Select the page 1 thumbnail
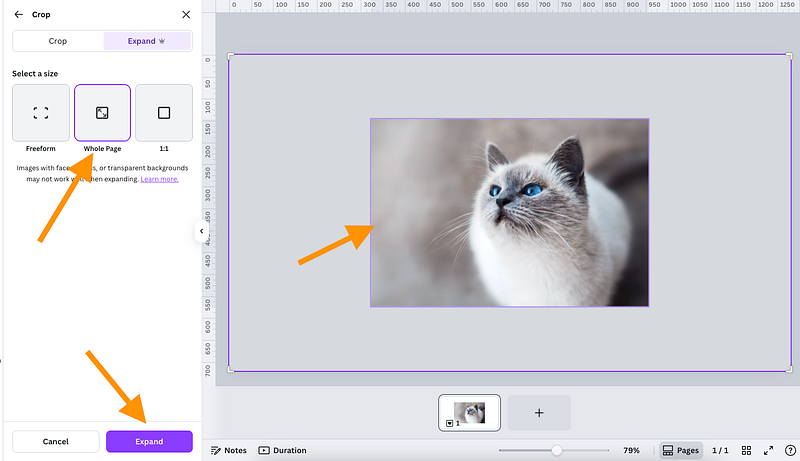Viewport: 800px width, 461px height. [x=469, y=413]
